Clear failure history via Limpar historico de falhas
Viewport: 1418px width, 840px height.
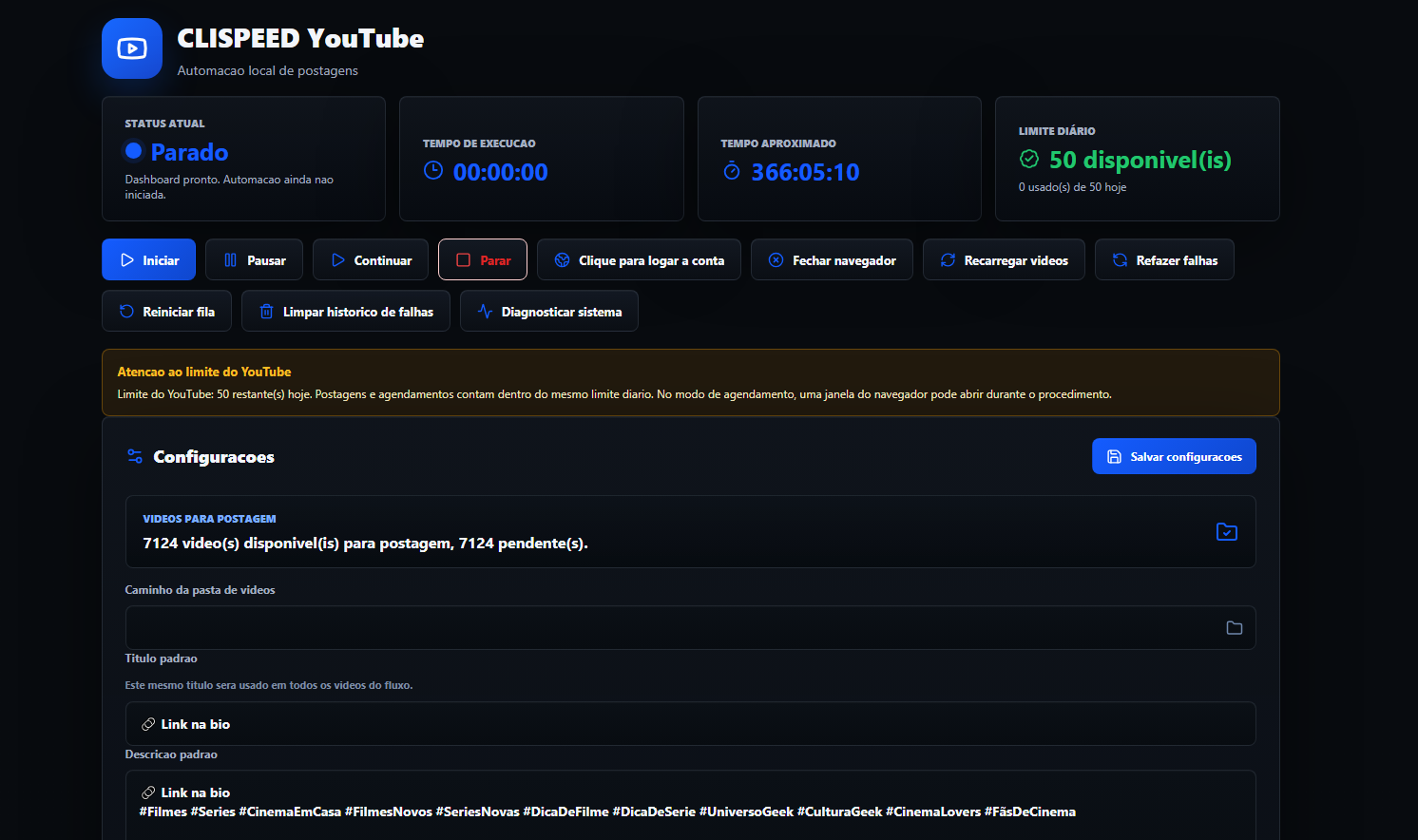click(346, 311)
